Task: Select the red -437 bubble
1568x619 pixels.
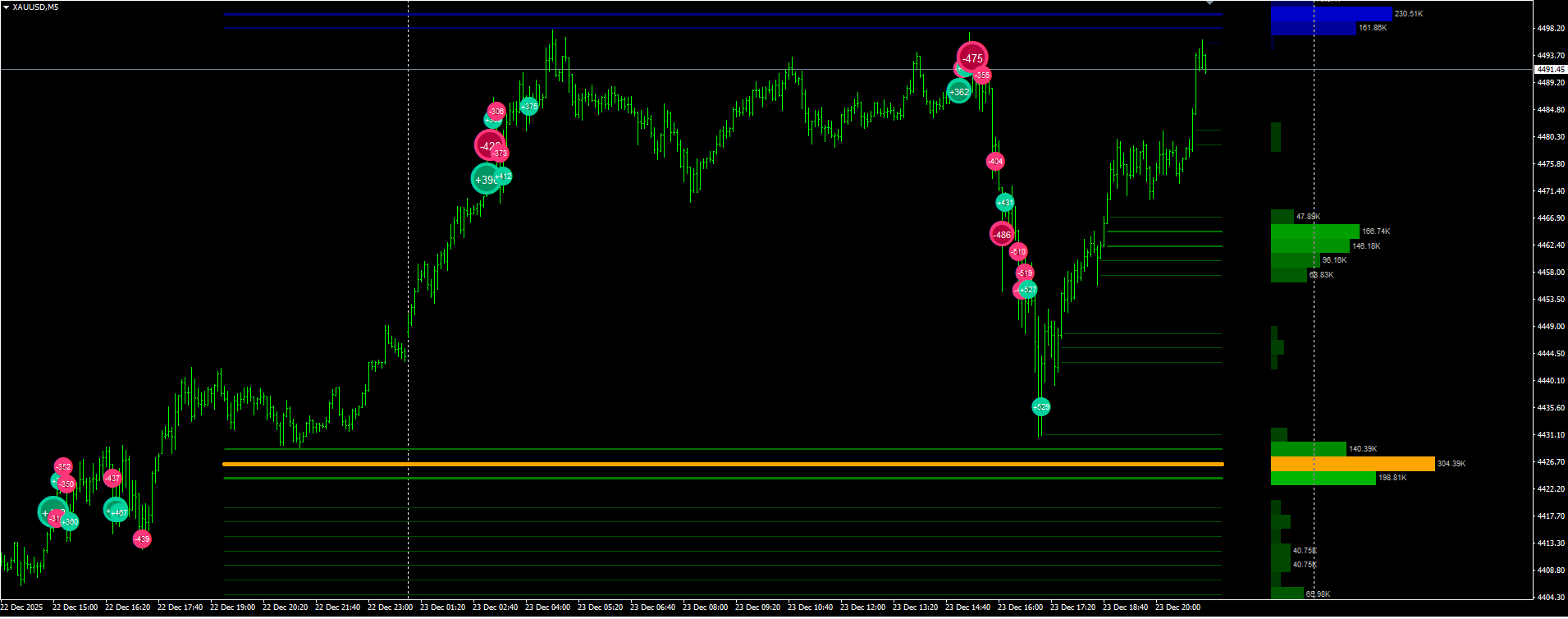Action: pos(112,478)
